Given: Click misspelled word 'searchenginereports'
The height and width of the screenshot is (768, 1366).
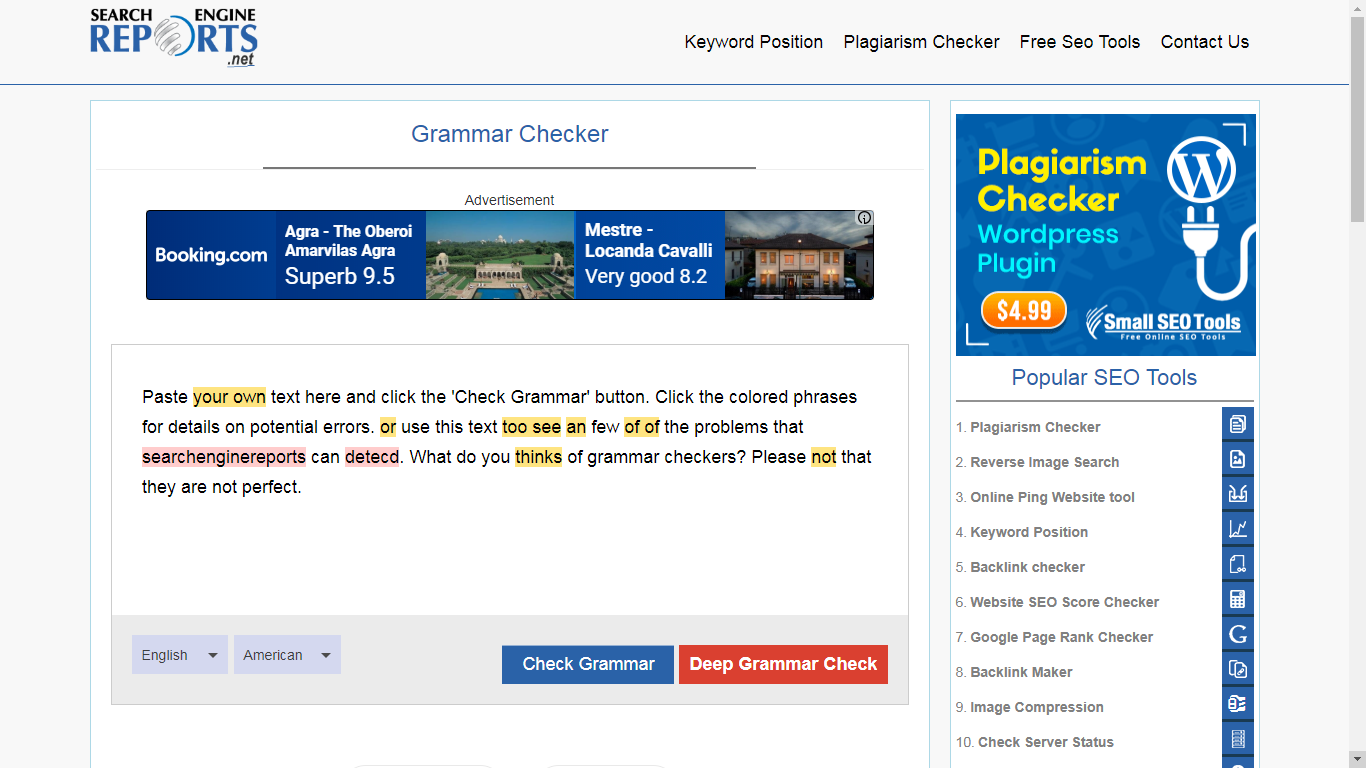Looking at the screenshot, I should click(224, 457).
